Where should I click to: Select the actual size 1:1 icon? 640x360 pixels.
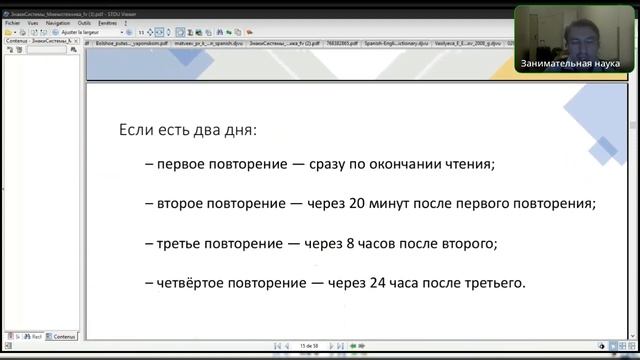click(141, 32)
